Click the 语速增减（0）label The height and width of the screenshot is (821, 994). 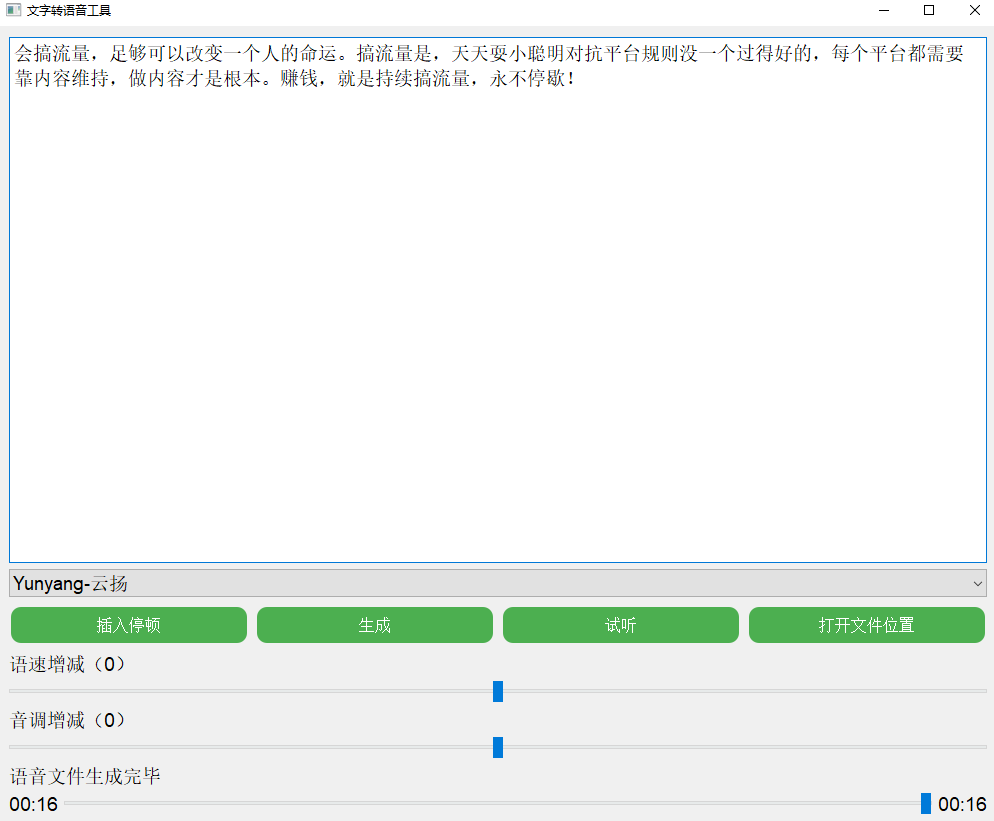point(68,664)
